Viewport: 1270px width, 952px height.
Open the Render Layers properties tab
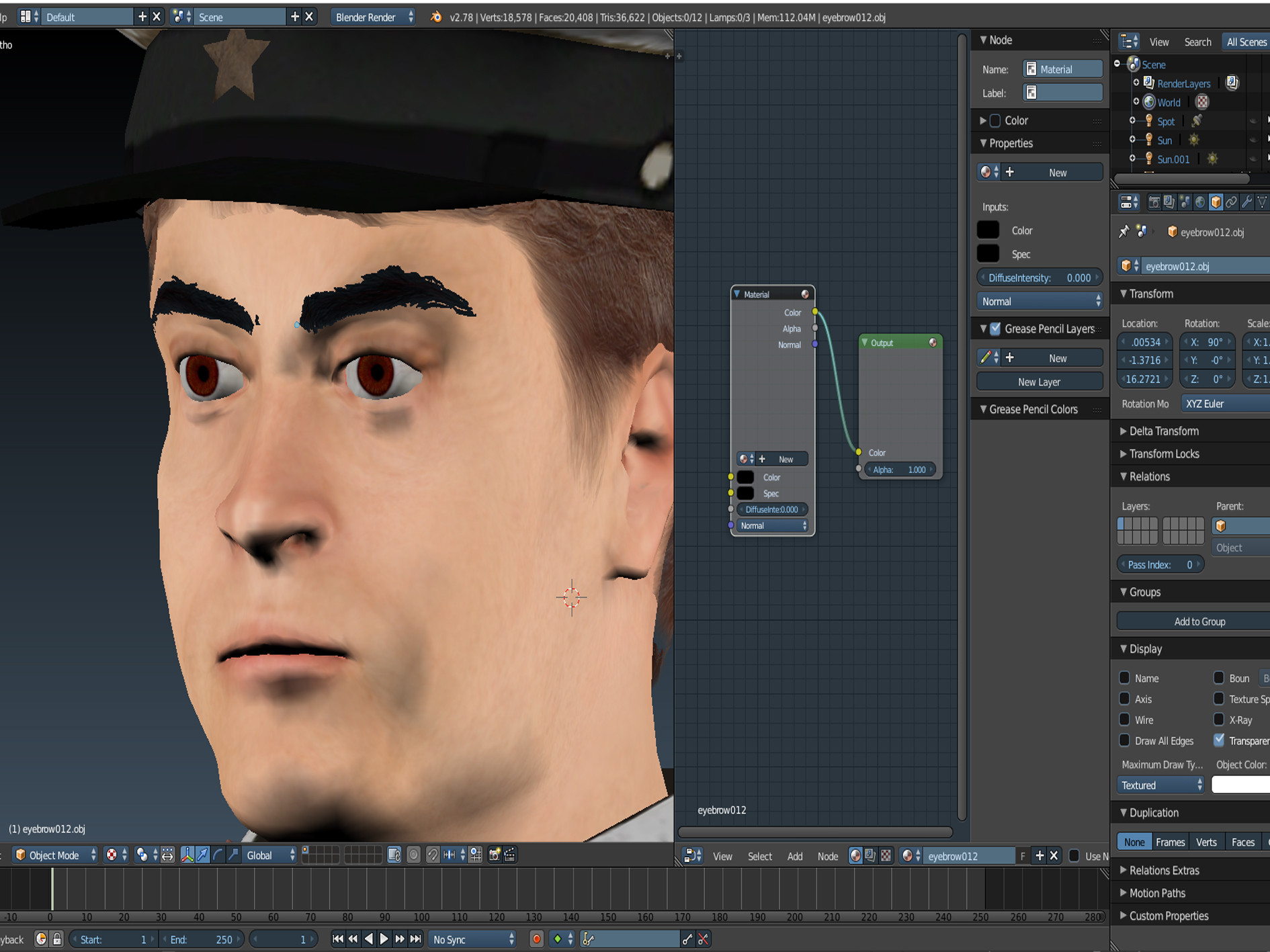(1169, 202)
